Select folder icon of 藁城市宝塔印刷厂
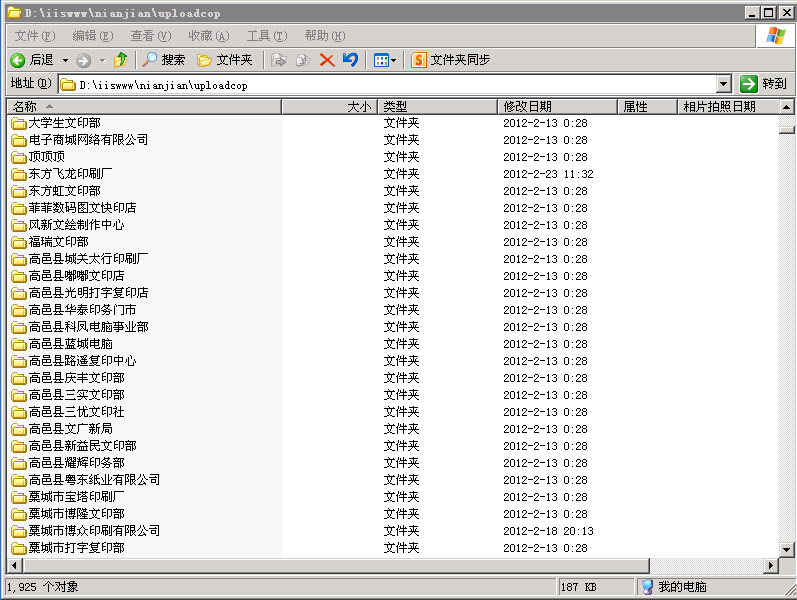Screen dimensions: 797x600 tap(19, 498)
